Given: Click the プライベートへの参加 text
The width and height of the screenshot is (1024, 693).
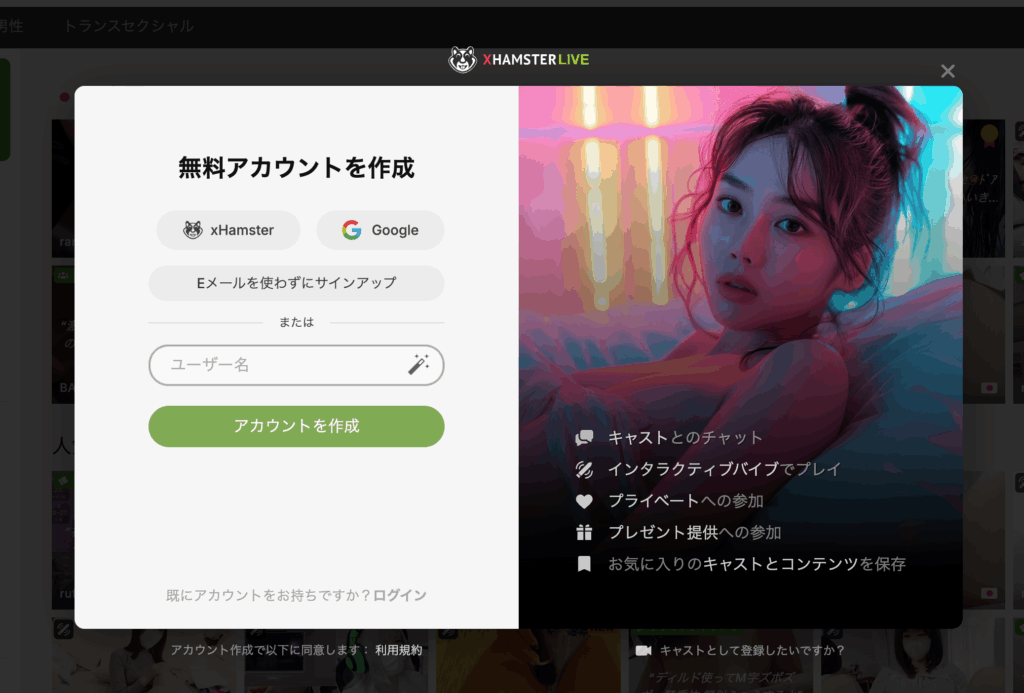Looking at the screenshot, I should [x=686, y=501].
